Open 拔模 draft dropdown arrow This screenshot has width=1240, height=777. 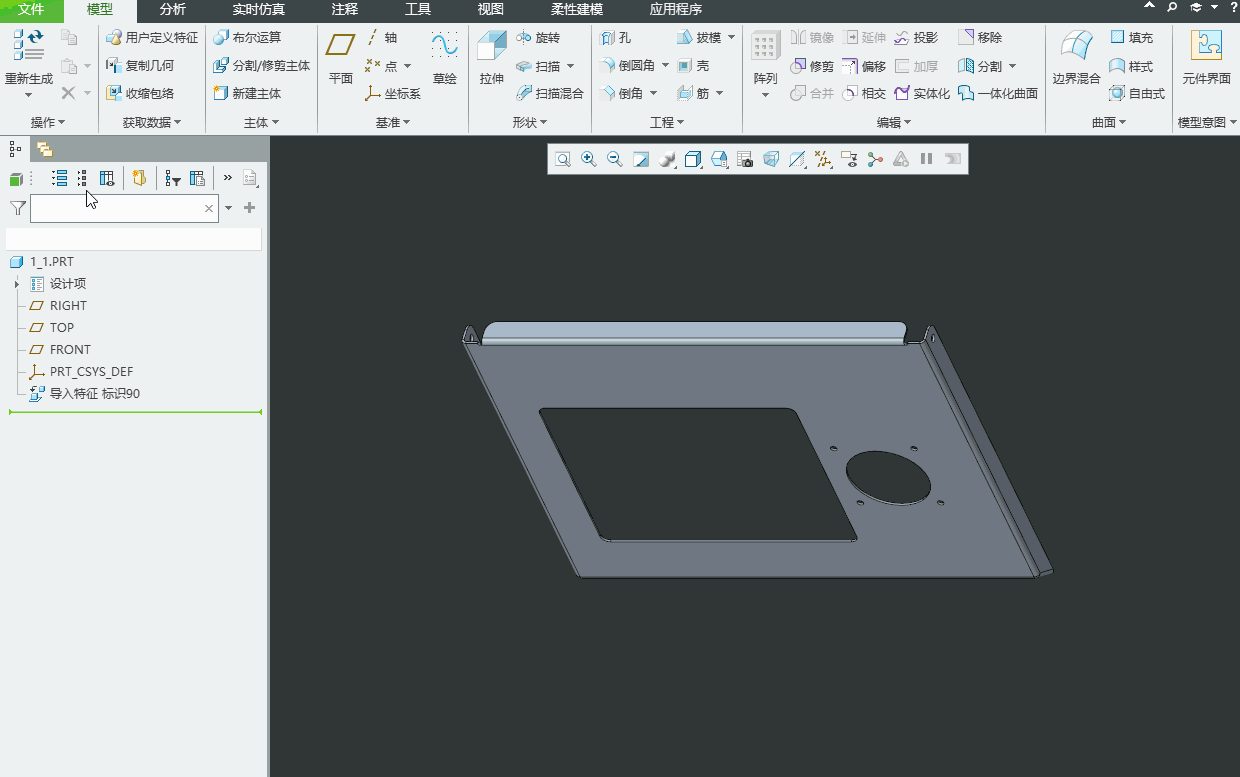pos(731,38)
